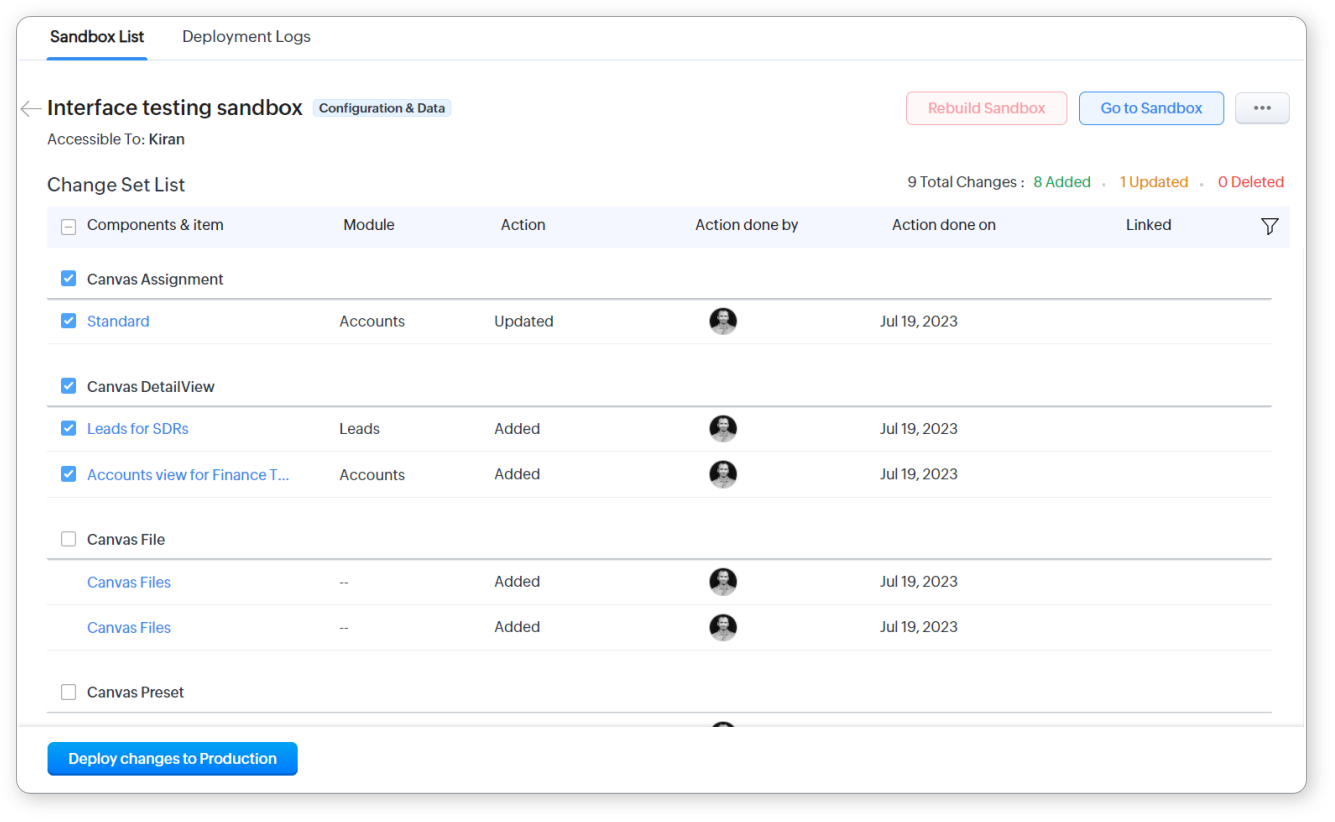Click avatar in second Canvas Files row
Screen dimensions: 1335x822
722,627
